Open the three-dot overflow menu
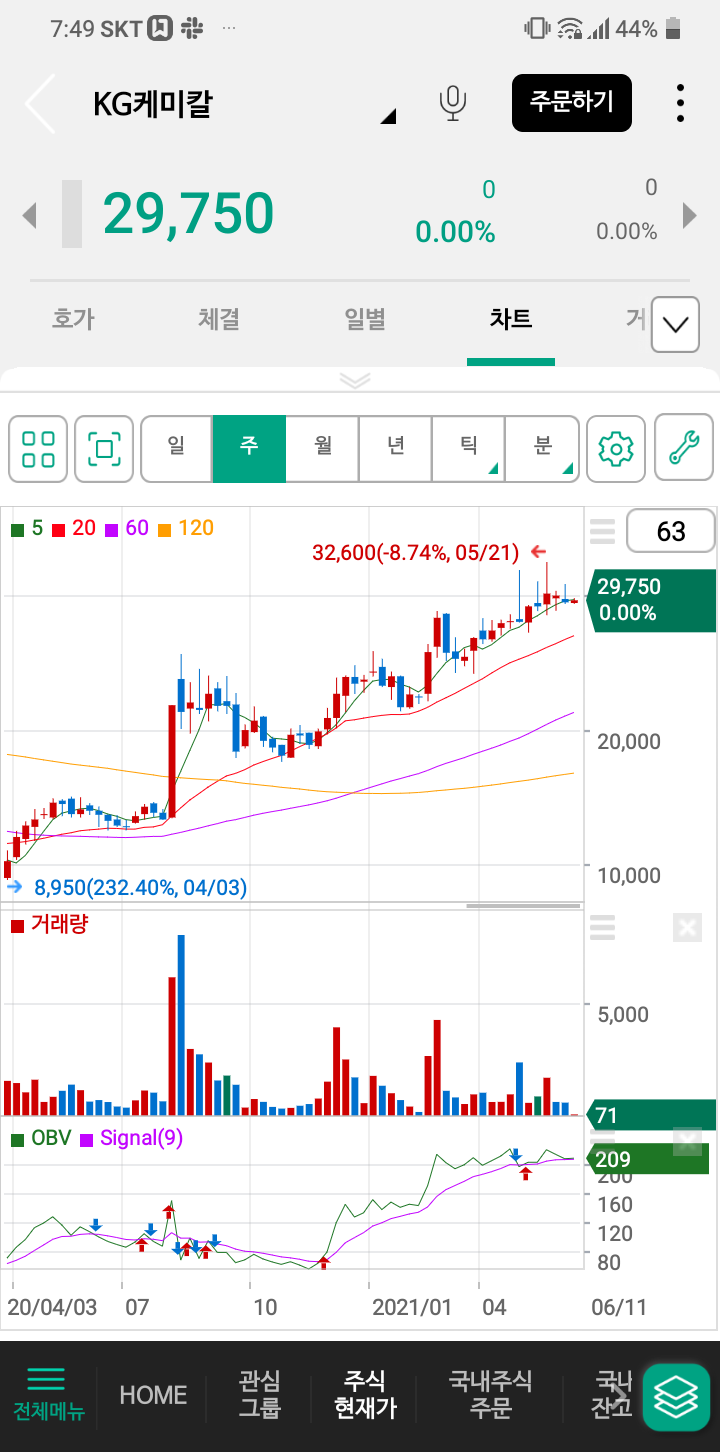 680,103
